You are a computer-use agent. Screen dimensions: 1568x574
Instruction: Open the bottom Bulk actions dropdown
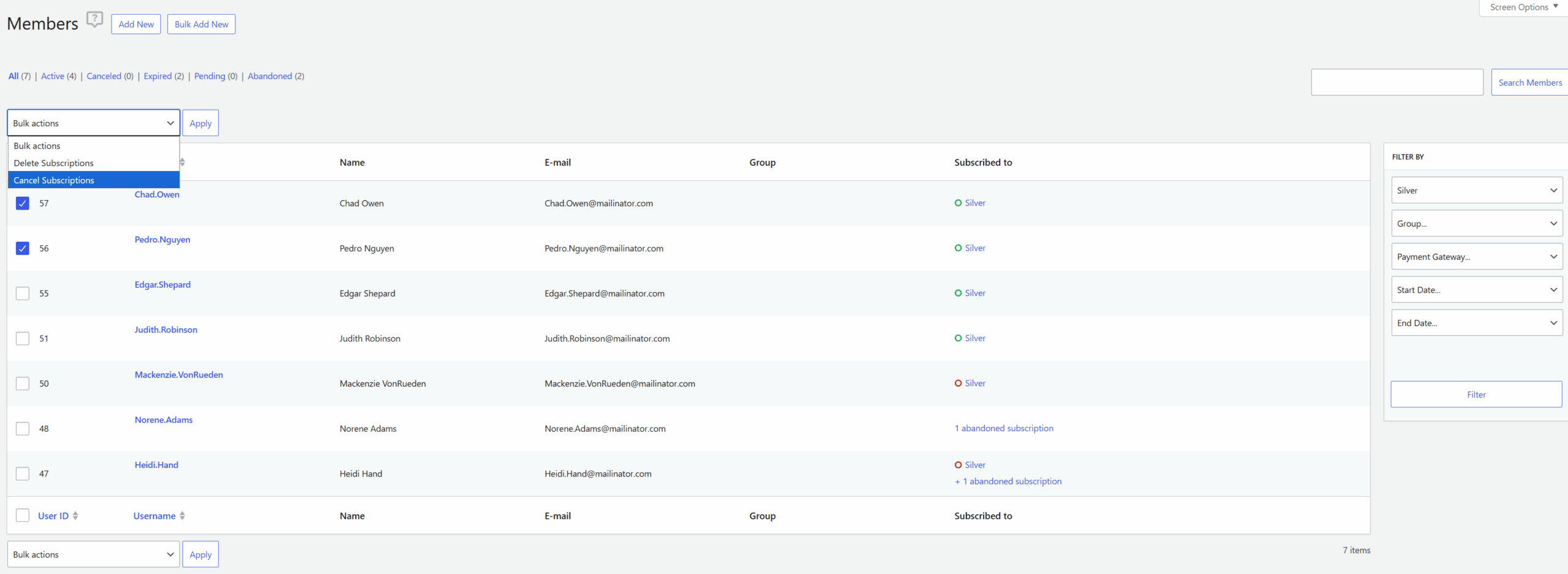click(94, 554)
